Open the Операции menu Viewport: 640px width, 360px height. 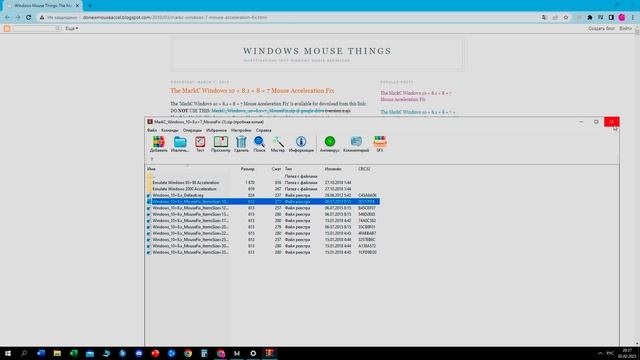[x=192, y=130]
